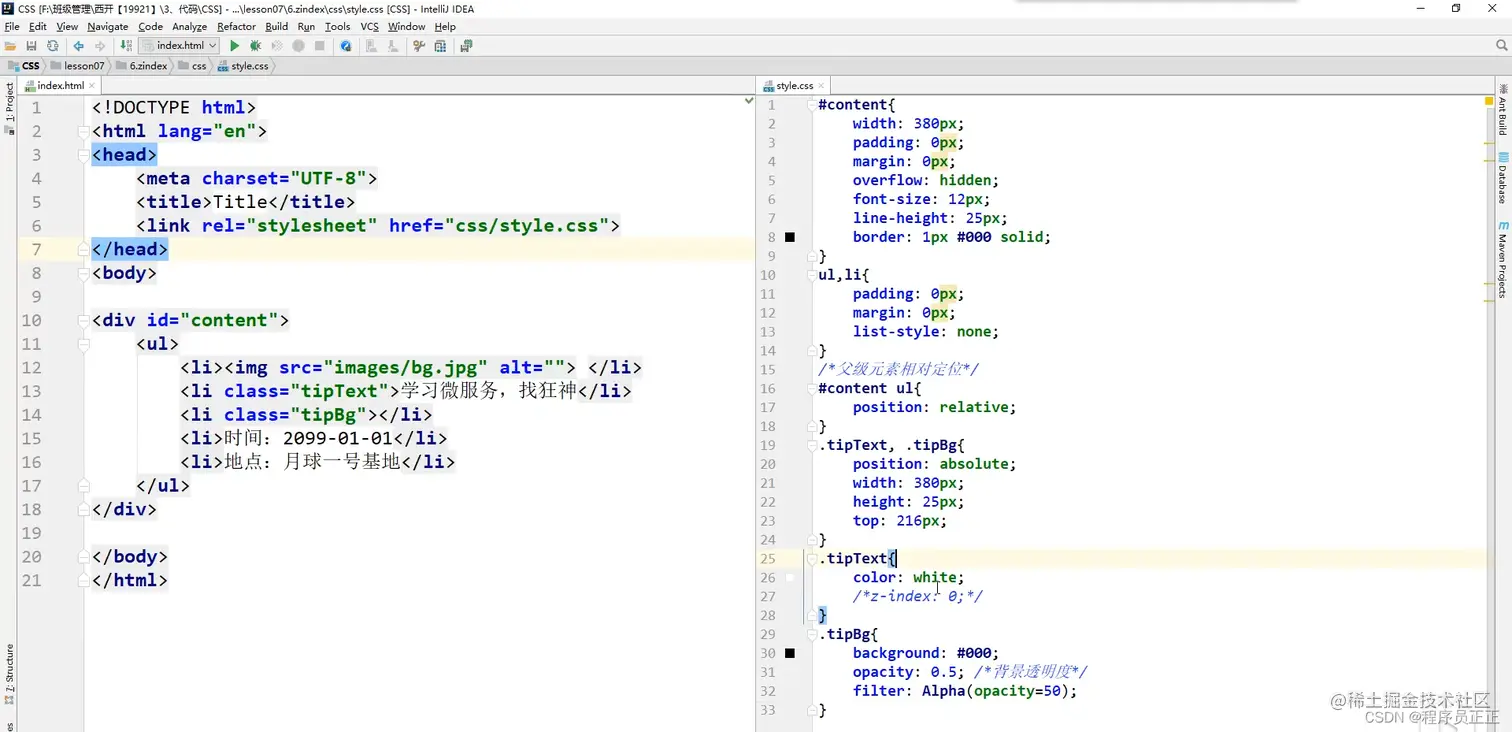1512x732 pixels.
Task: Collapse the #content ul rule at line 16
Action: coord(811,389)
